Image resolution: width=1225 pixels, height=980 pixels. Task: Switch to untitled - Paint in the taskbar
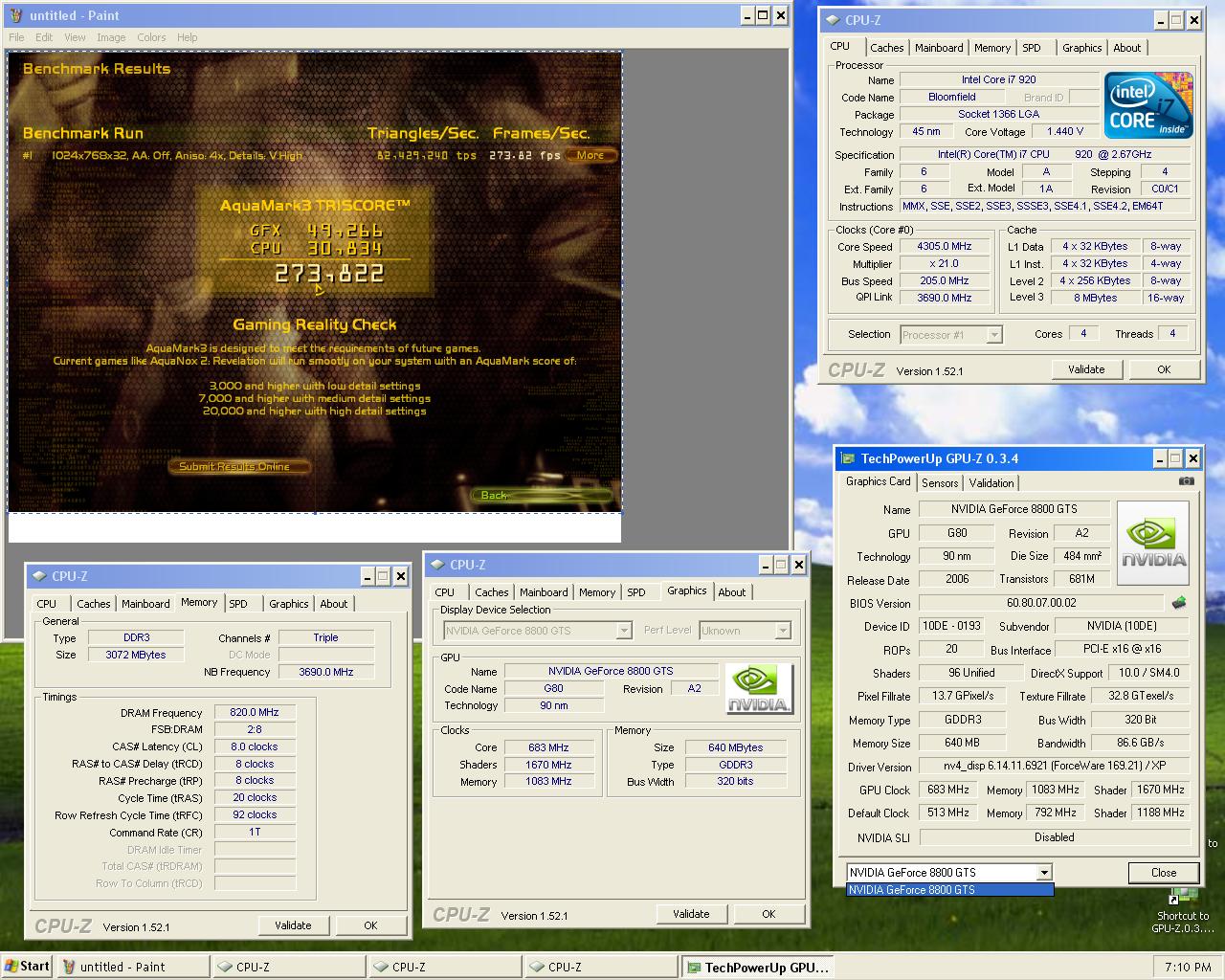[x=132, y=967]
